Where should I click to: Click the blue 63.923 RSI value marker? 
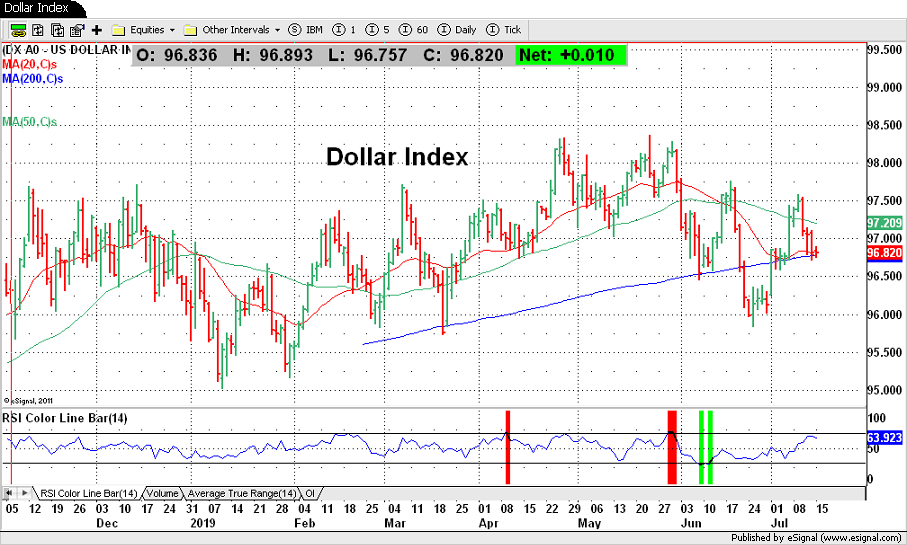pos(884,438)
